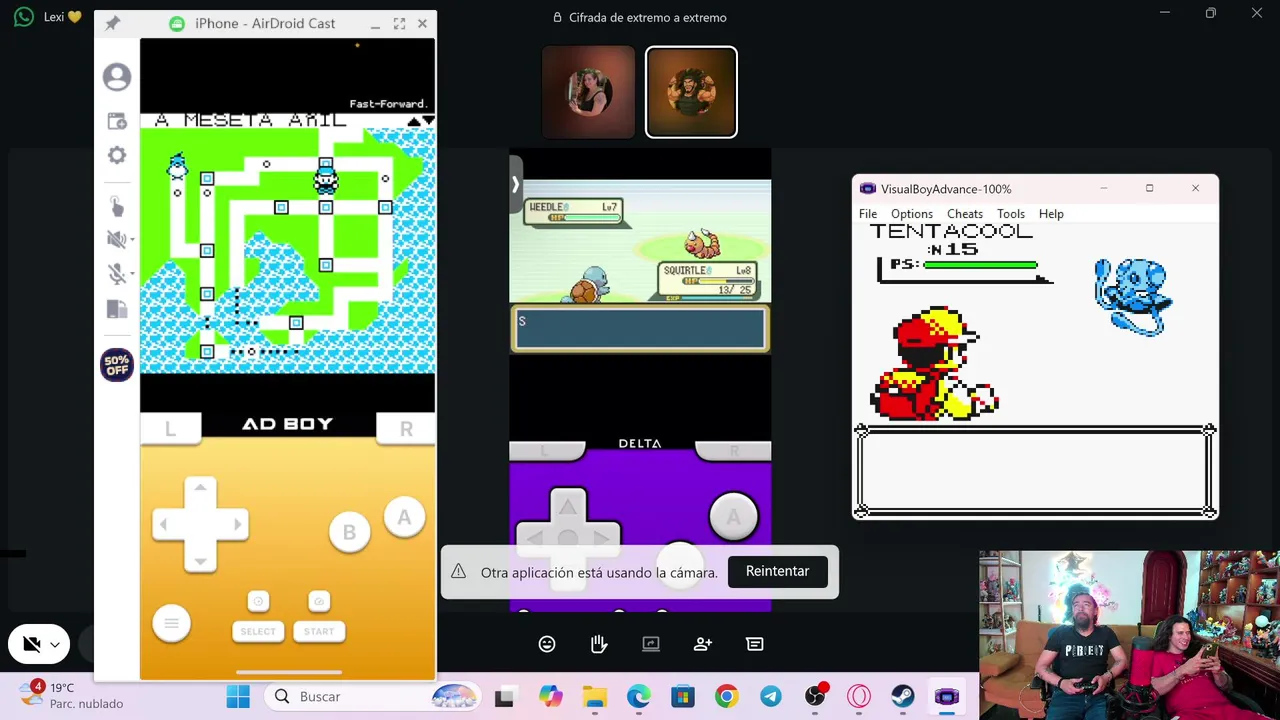Open File Explorer from the taskbar
1280x720 pixels.
(x=595, y=697)
